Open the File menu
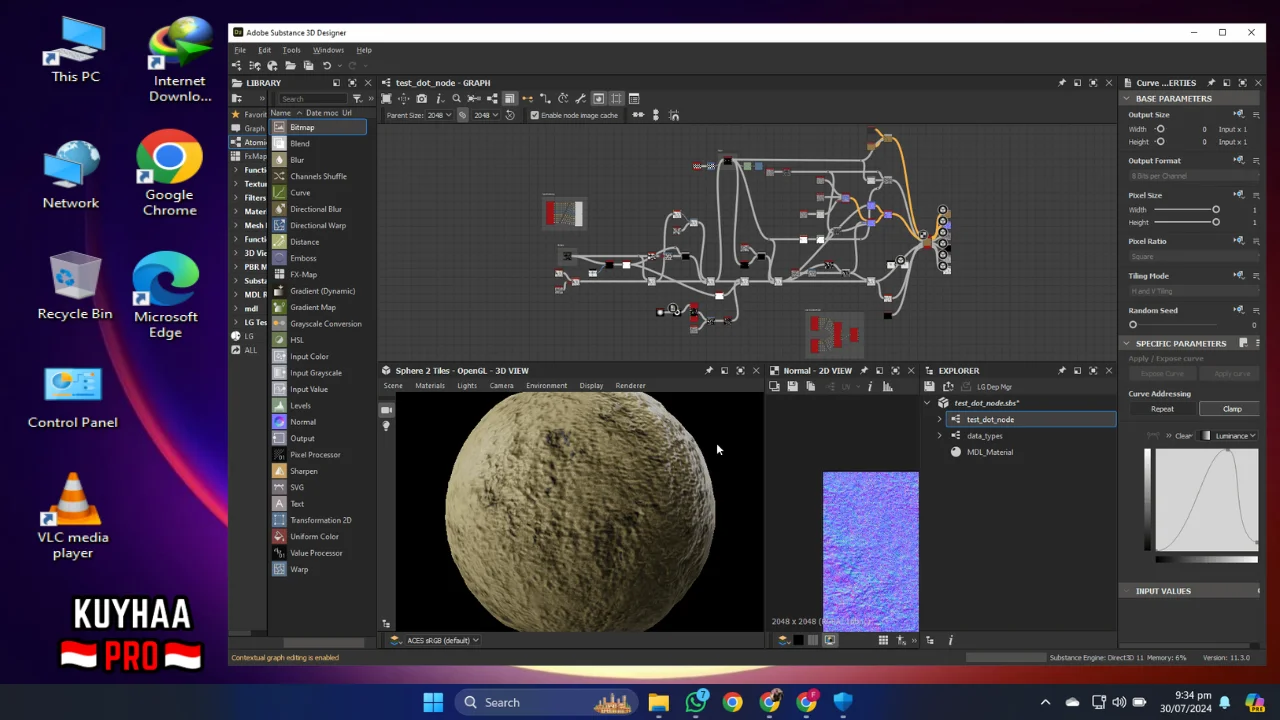This screenshot has width=1280, height=720. coord(240,50)
